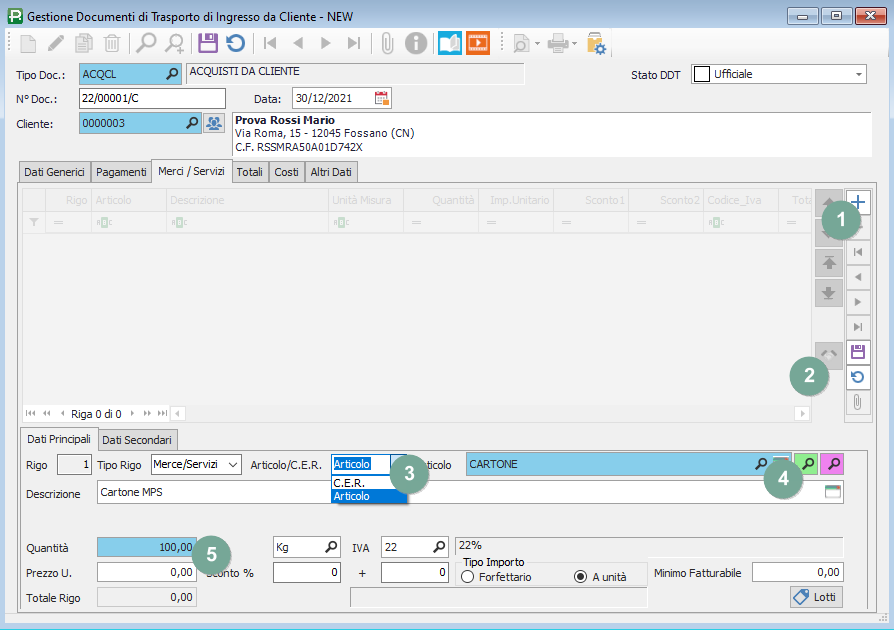Click the Lotti button
894x630 pixels.
[x=816, y=597]
